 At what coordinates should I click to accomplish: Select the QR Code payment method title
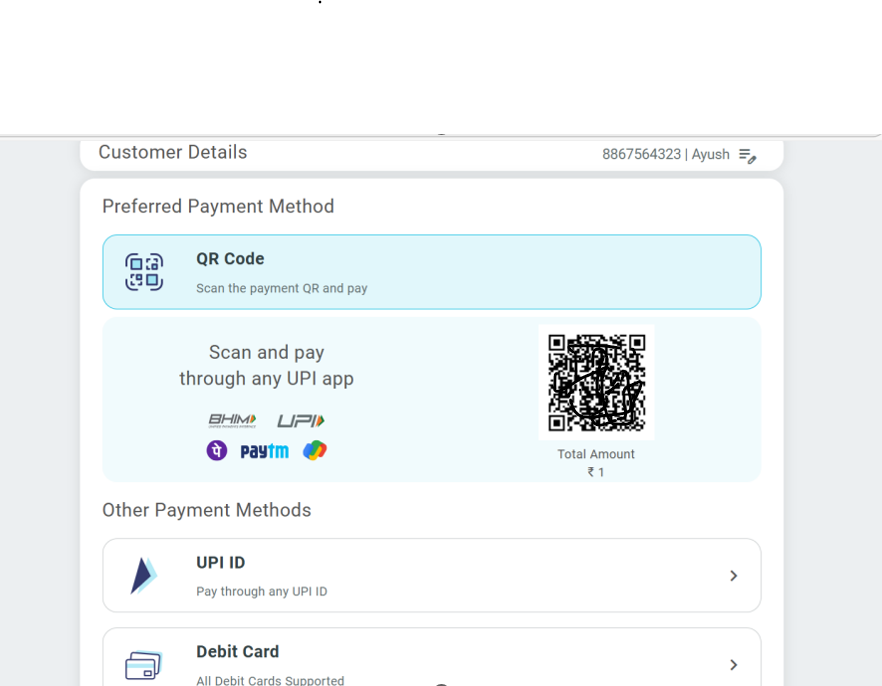(x=230, y=259)
